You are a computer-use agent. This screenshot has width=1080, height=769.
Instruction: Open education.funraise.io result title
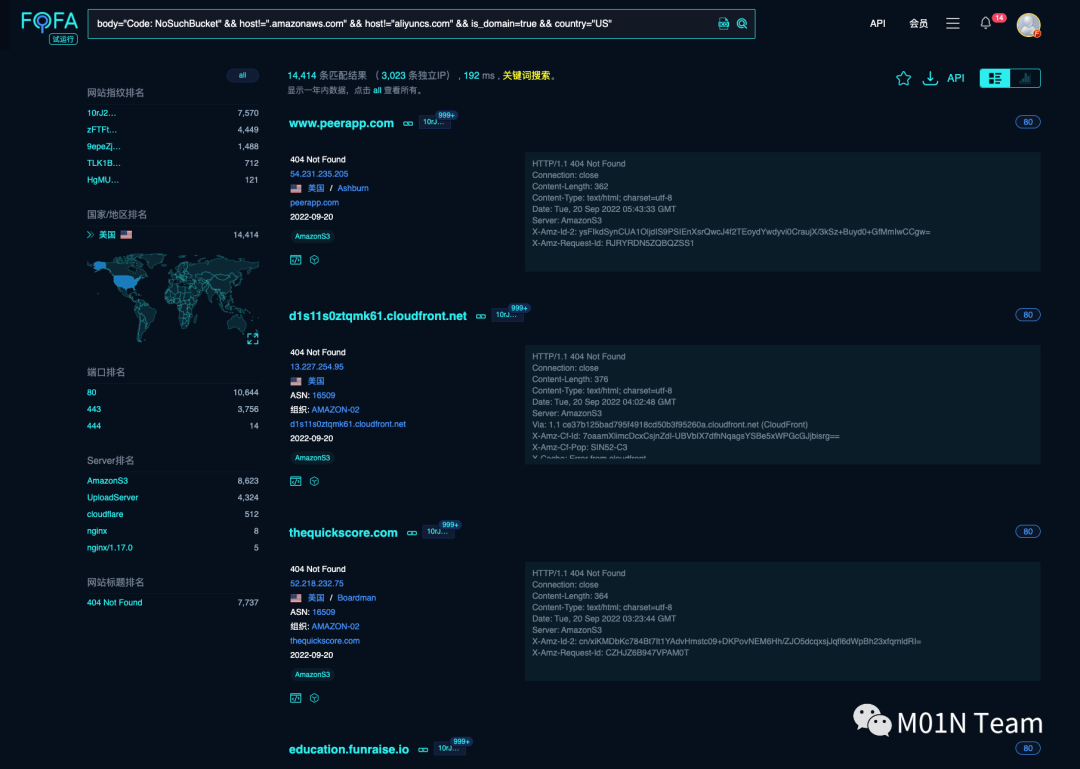pyautogui.click(x=349, y=749)
